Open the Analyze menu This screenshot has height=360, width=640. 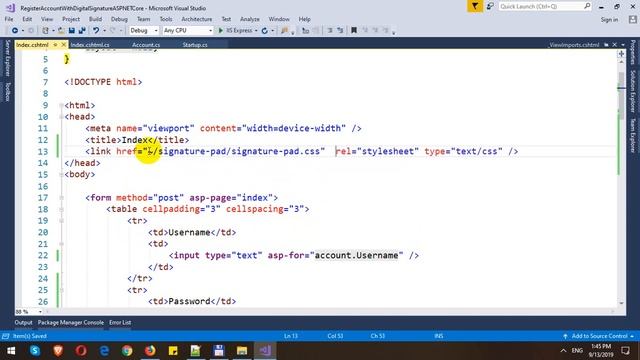[x=249, y=19]
